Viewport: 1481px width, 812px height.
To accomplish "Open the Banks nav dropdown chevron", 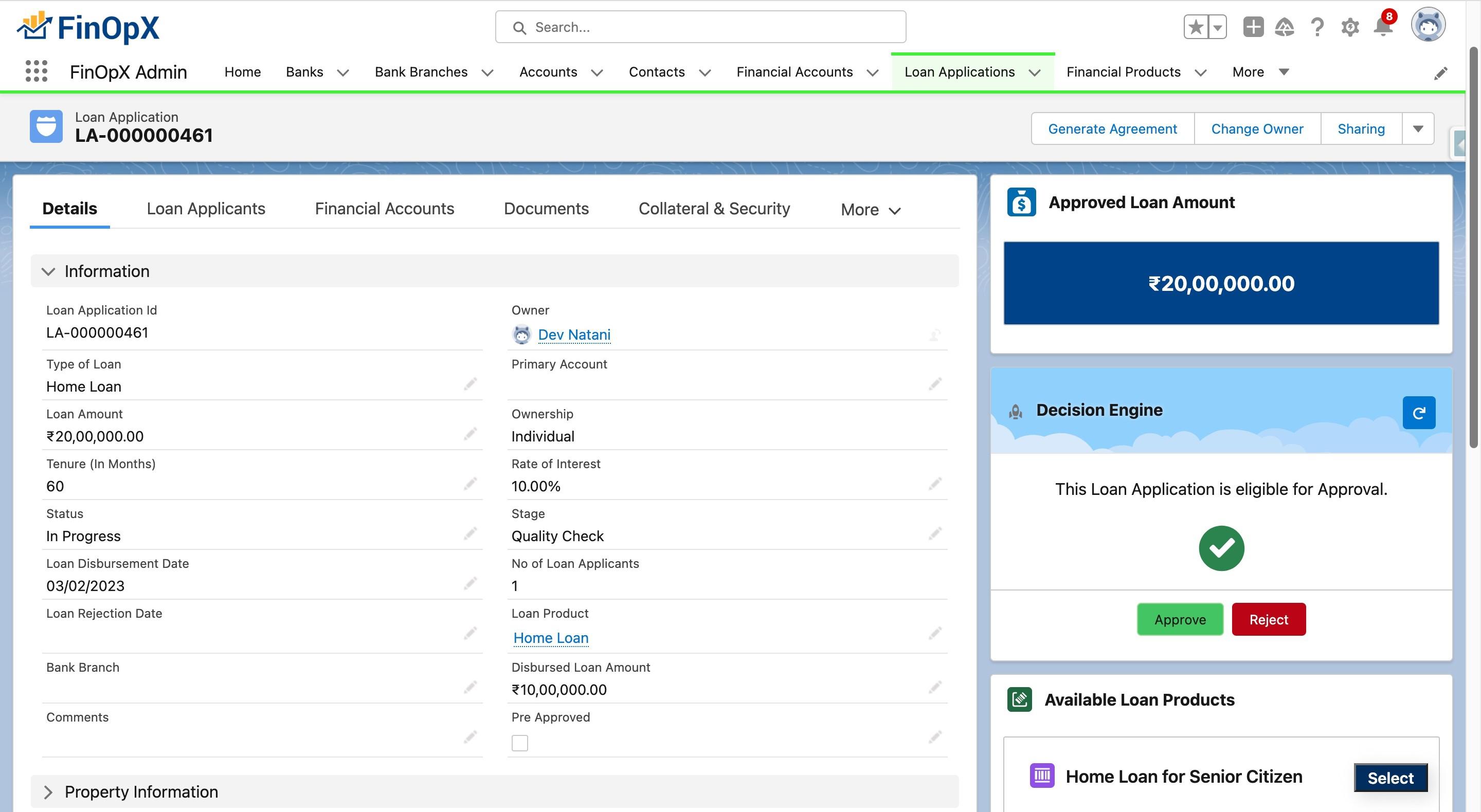I will click(x=342, y=72).
